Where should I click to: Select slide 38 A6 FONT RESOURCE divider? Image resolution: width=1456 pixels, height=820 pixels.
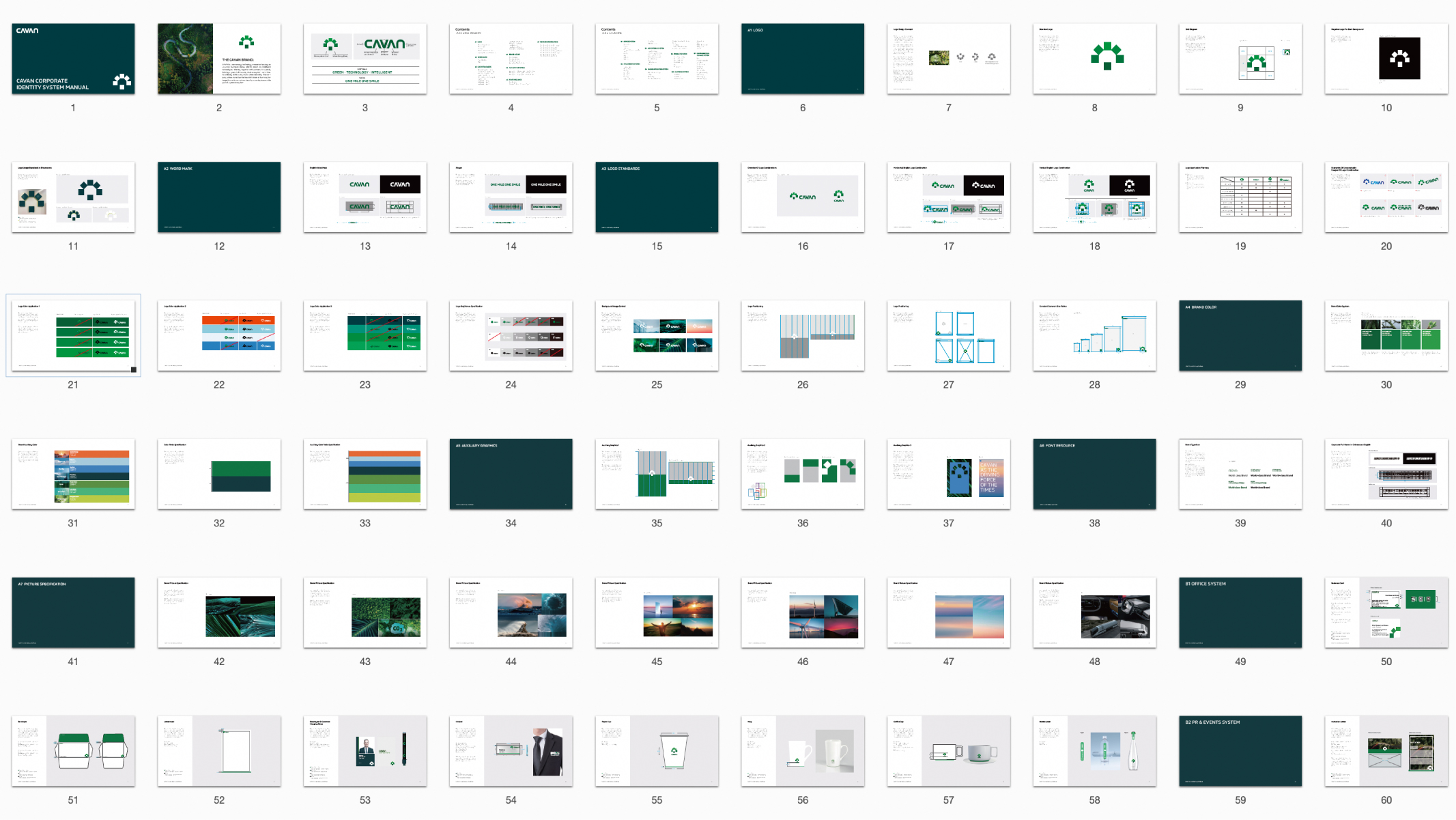[1095, 475]
